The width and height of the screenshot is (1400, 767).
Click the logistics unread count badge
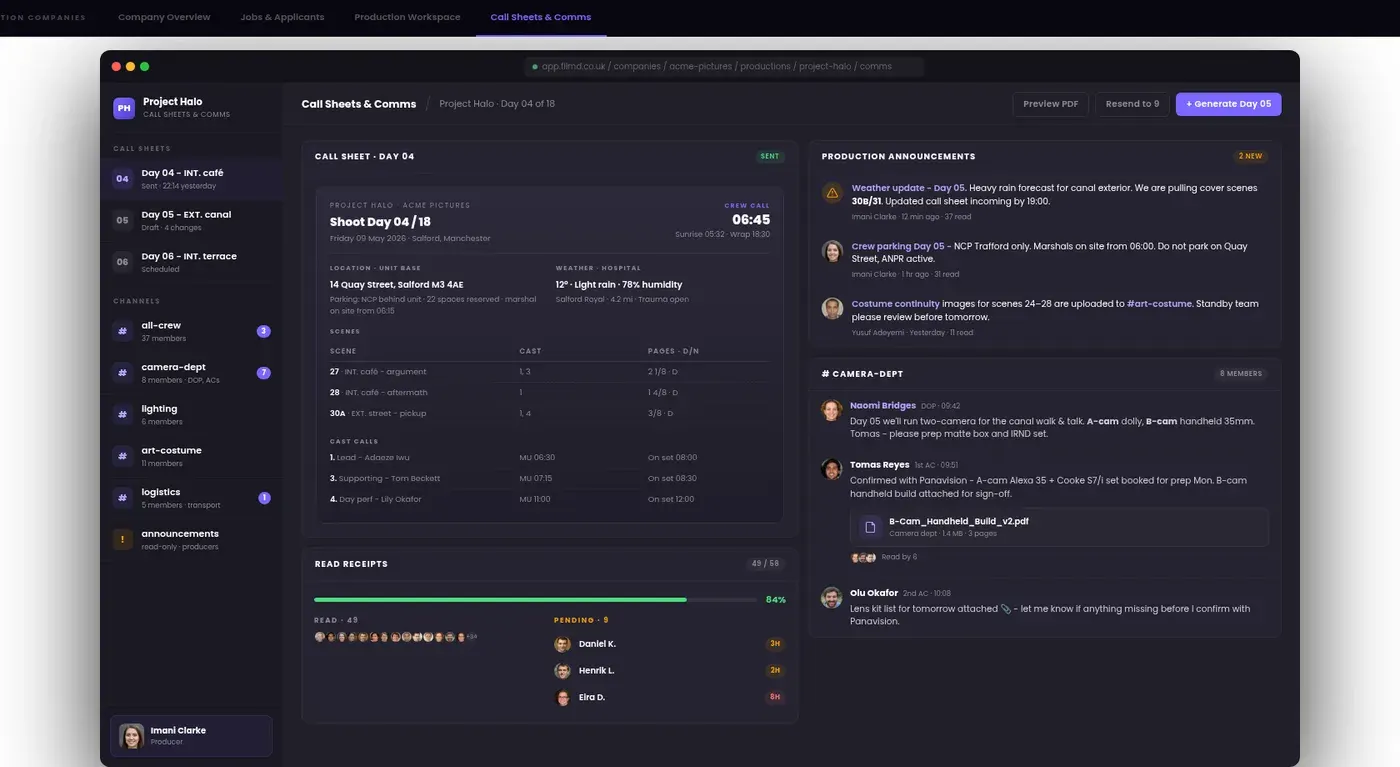[x=264, y=498]
